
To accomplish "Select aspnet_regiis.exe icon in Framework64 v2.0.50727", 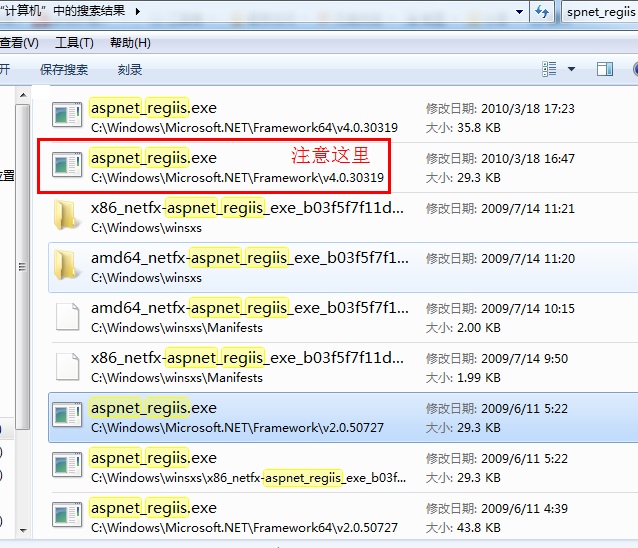I will 67,515.
